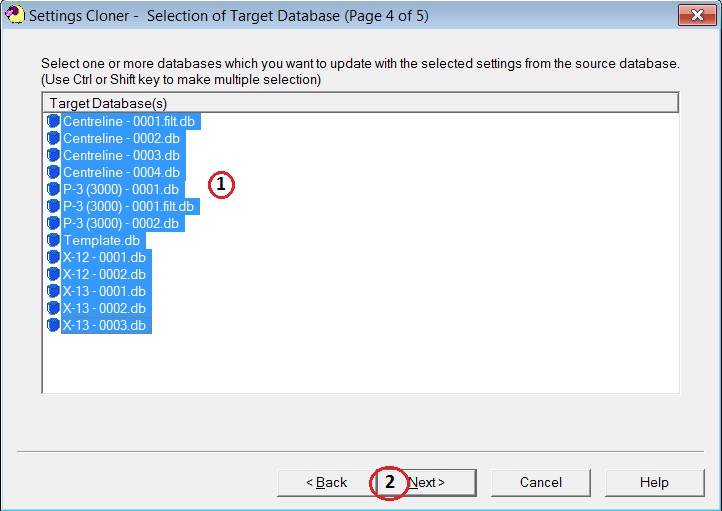
Task: Choose P-3 (3000) - 0001.filt.db entry
Action: [128, 206]
